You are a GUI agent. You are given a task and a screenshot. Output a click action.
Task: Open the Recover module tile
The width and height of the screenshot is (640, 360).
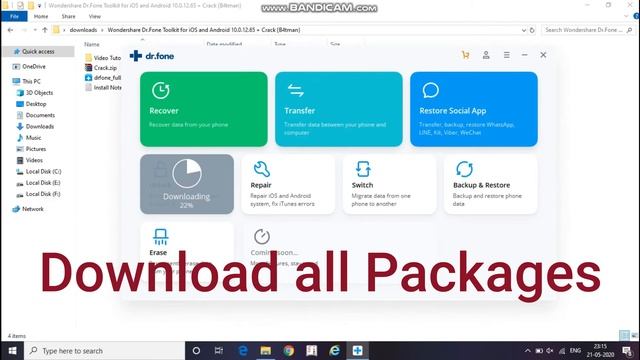204,109
